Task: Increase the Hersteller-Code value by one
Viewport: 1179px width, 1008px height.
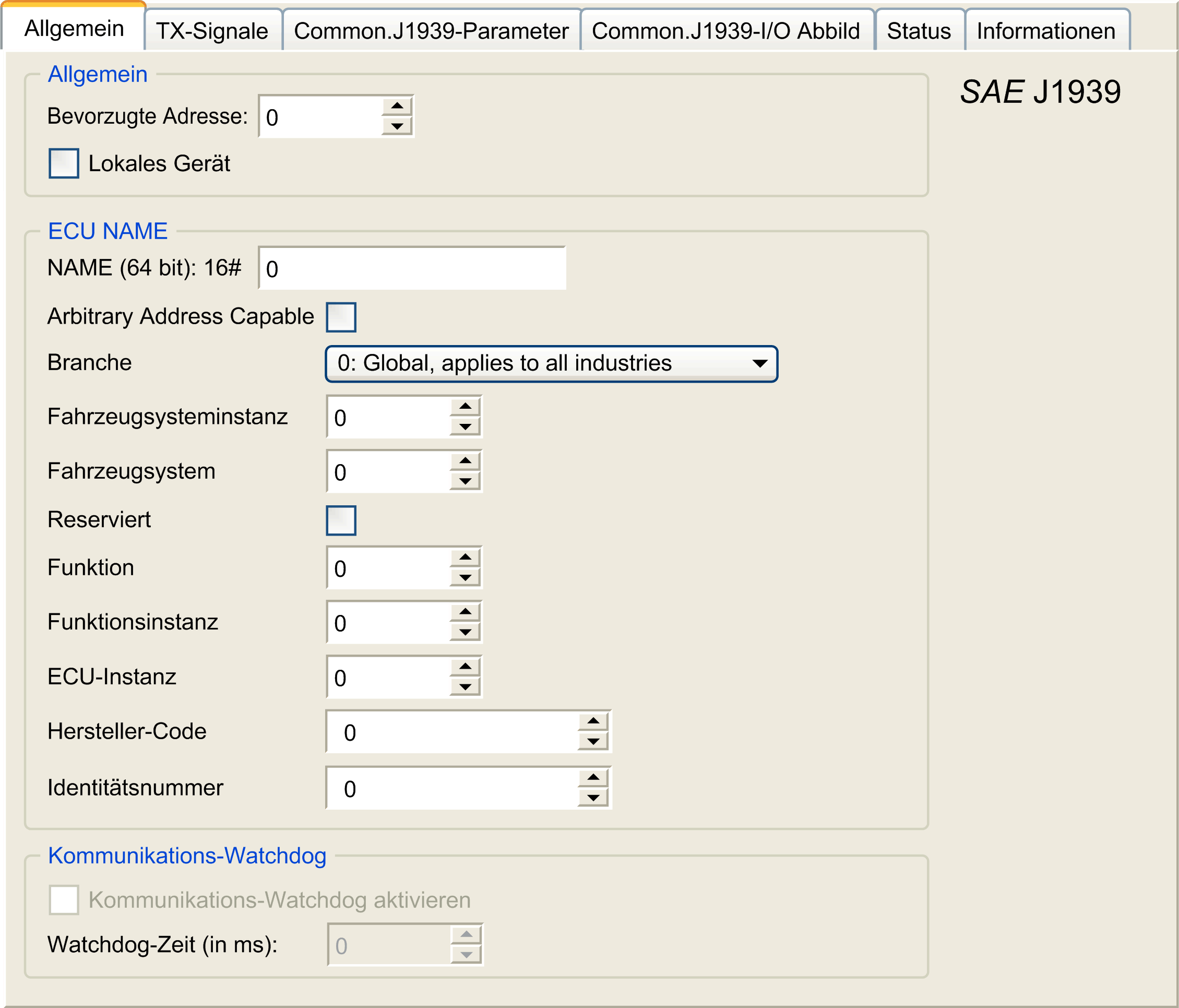Action: (x=593, y=721)
